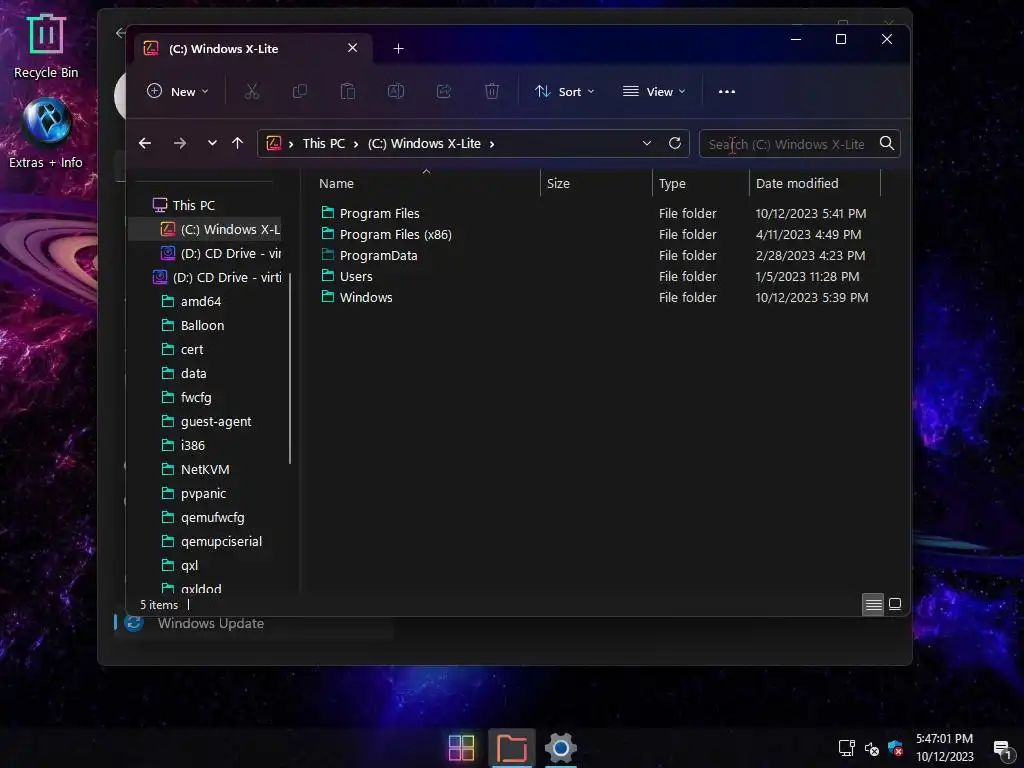Click the Rename icon in toolbar
The width and height of the screenshot is (1024, 768).
(x=396, y=91)
